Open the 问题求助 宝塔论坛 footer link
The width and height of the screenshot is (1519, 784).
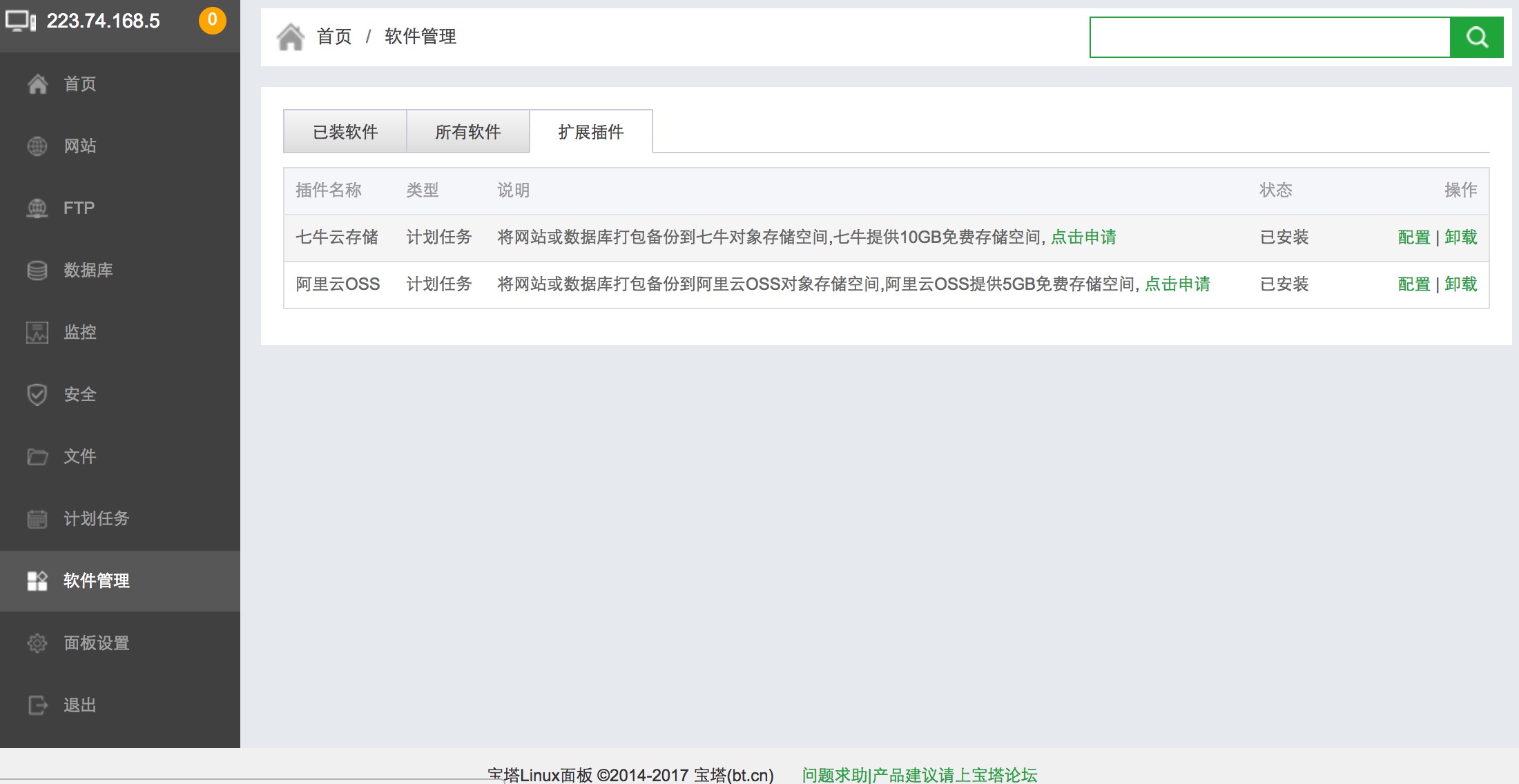pos(920,775)
